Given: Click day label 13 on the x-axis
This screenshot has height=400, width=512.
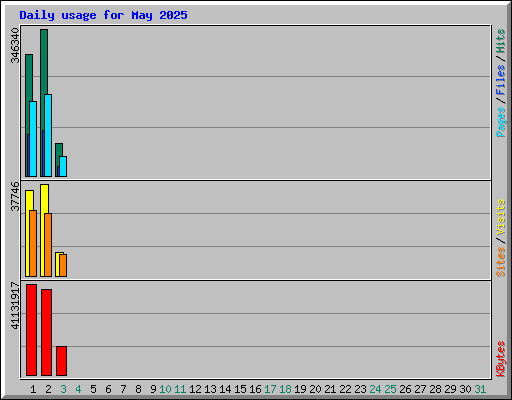Looking at the screenshot, I should coord(210,389).
